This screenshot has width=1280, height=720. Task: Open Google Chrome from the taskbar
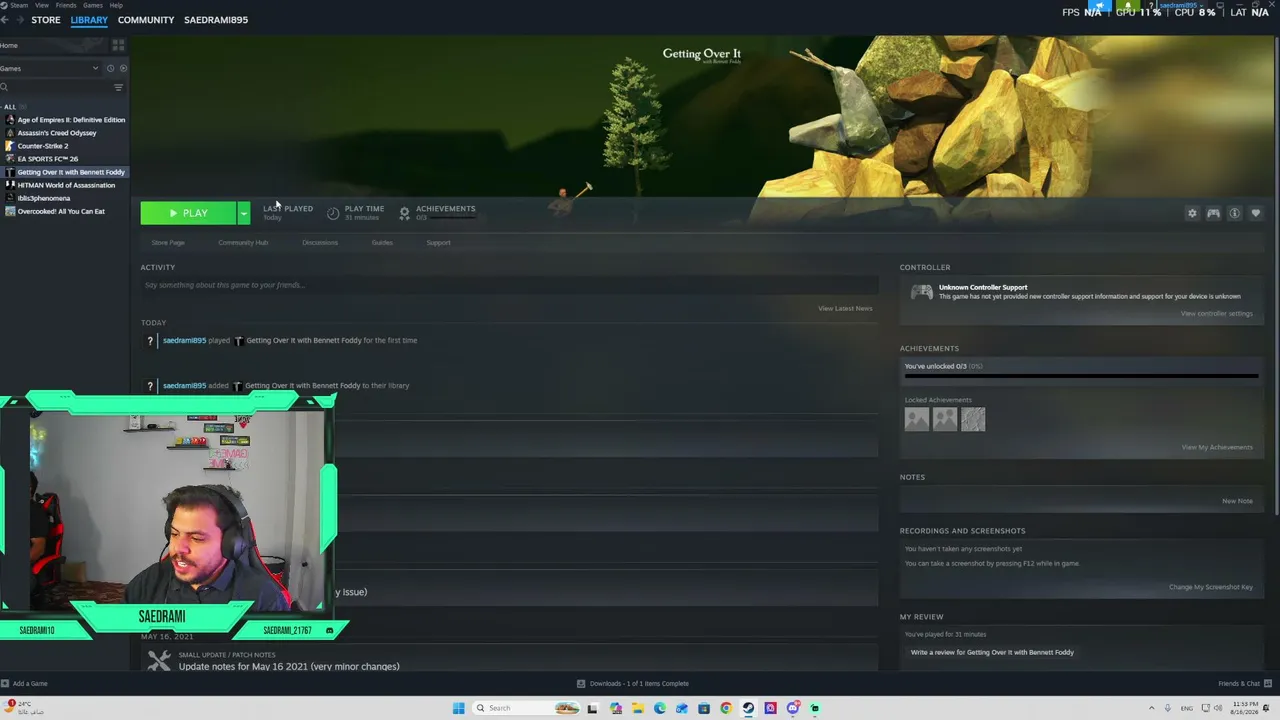[x=726, y=708]
